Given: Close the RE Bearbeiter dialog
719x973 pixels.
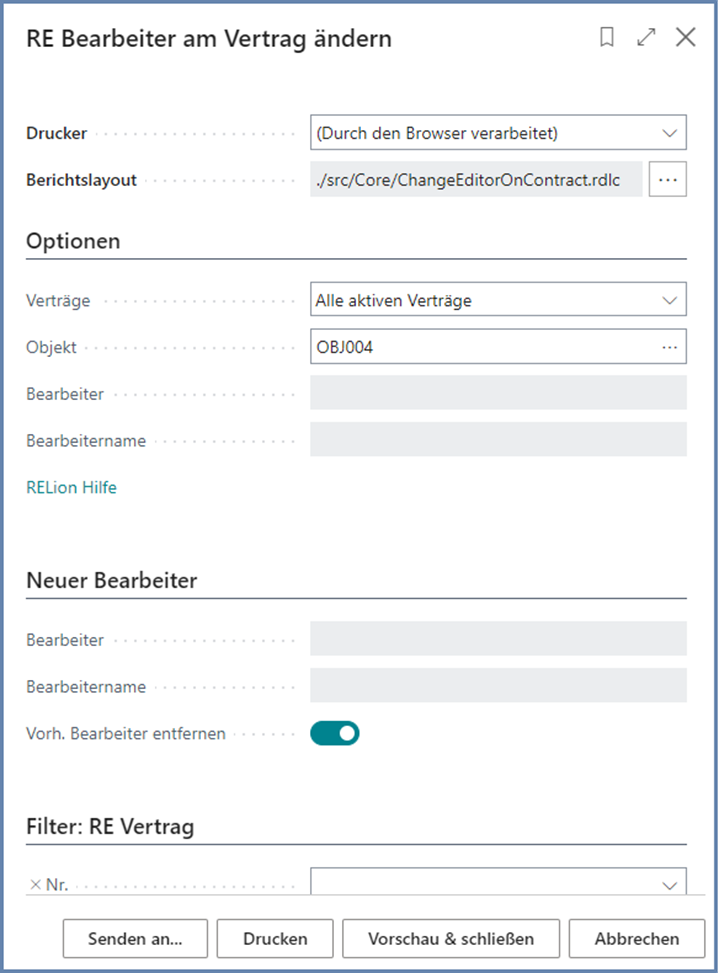Looking at the screenshot, I should click(x=685, y=38).
